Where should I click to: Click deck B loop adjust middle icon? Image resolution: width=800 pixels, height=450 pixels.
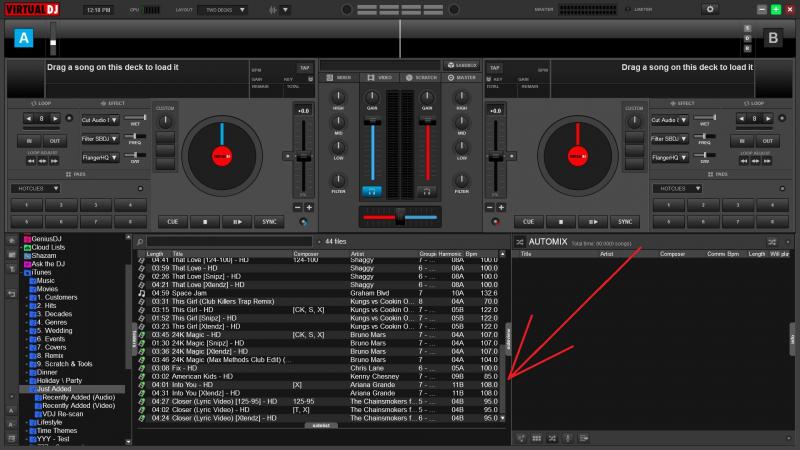755,161
